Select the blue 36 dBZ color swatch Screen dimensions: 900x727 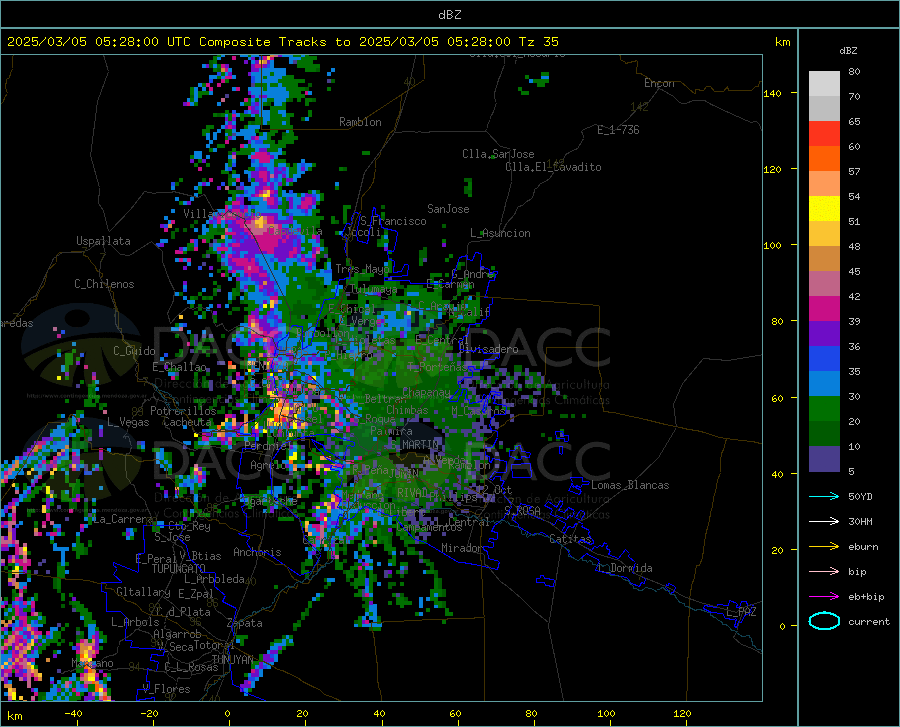(824, 359)
